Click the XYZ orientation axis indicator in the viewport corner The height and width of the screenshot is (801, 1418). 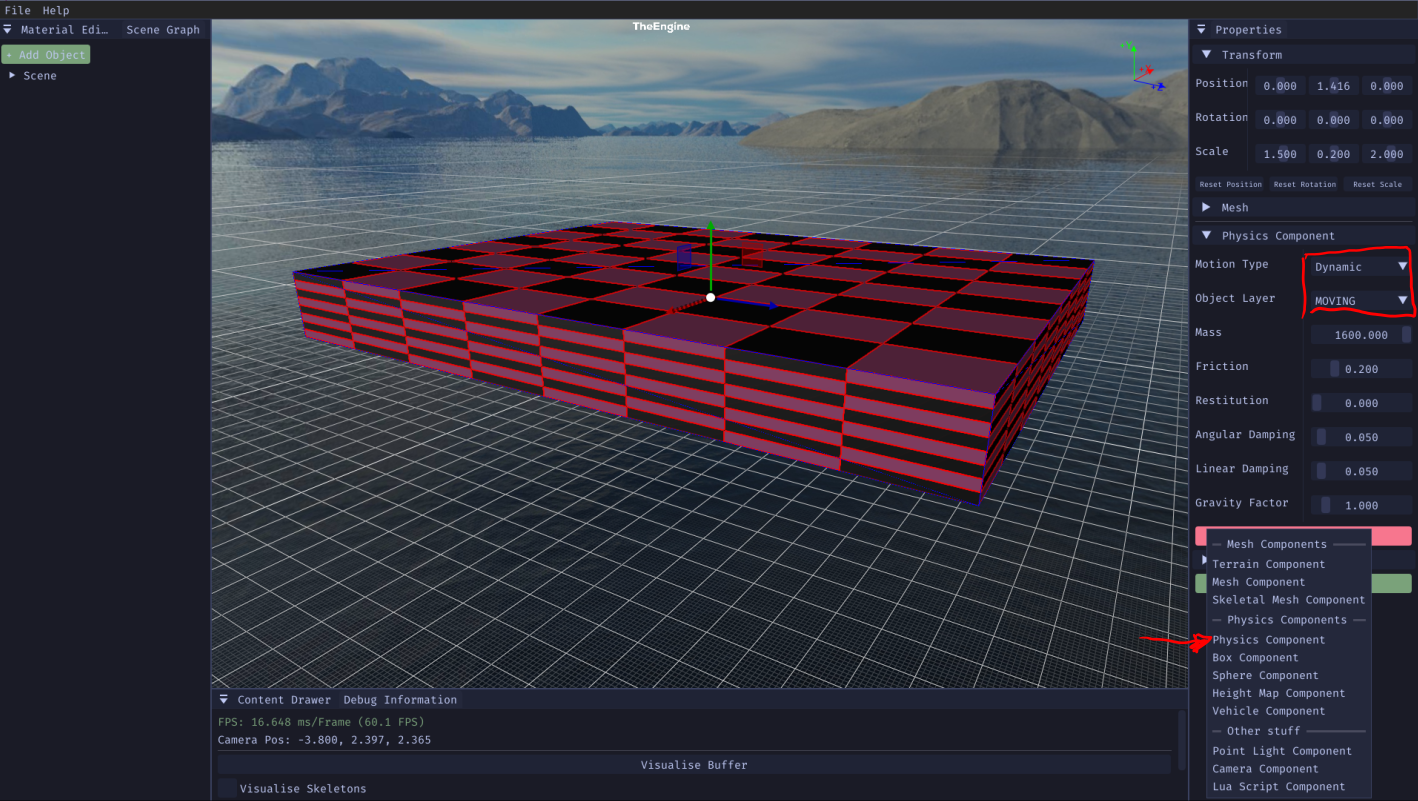1144,66
